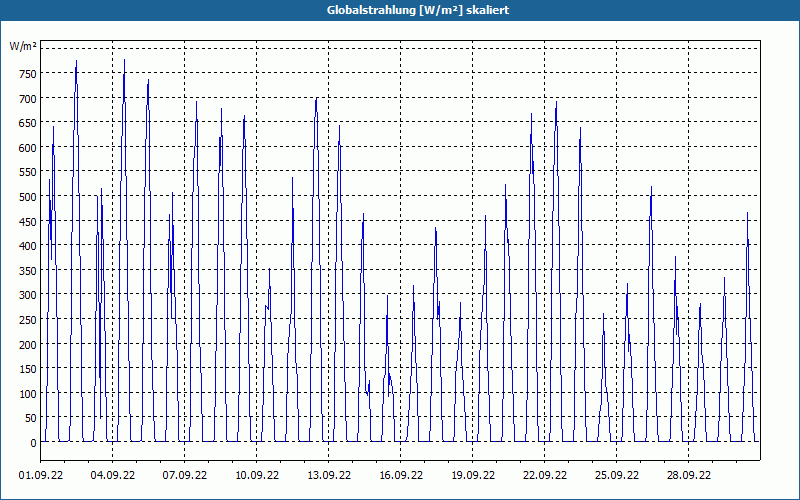Click the chart title 'Globalstrahlung [W/m²] skaliert'
The height and width of the screenshot is (500, 800).
tap(418, 10)
